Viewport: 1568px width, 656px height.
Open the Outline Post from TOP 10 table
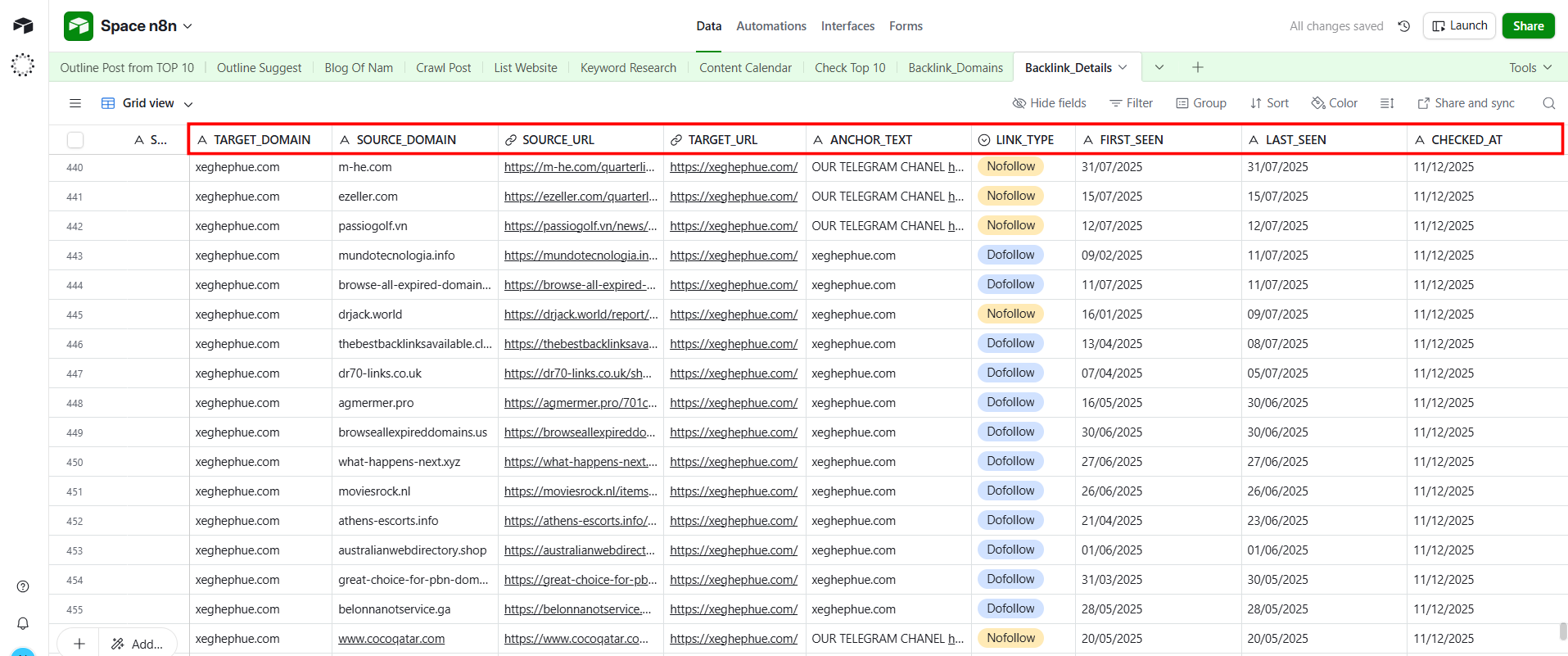point(127,67)
